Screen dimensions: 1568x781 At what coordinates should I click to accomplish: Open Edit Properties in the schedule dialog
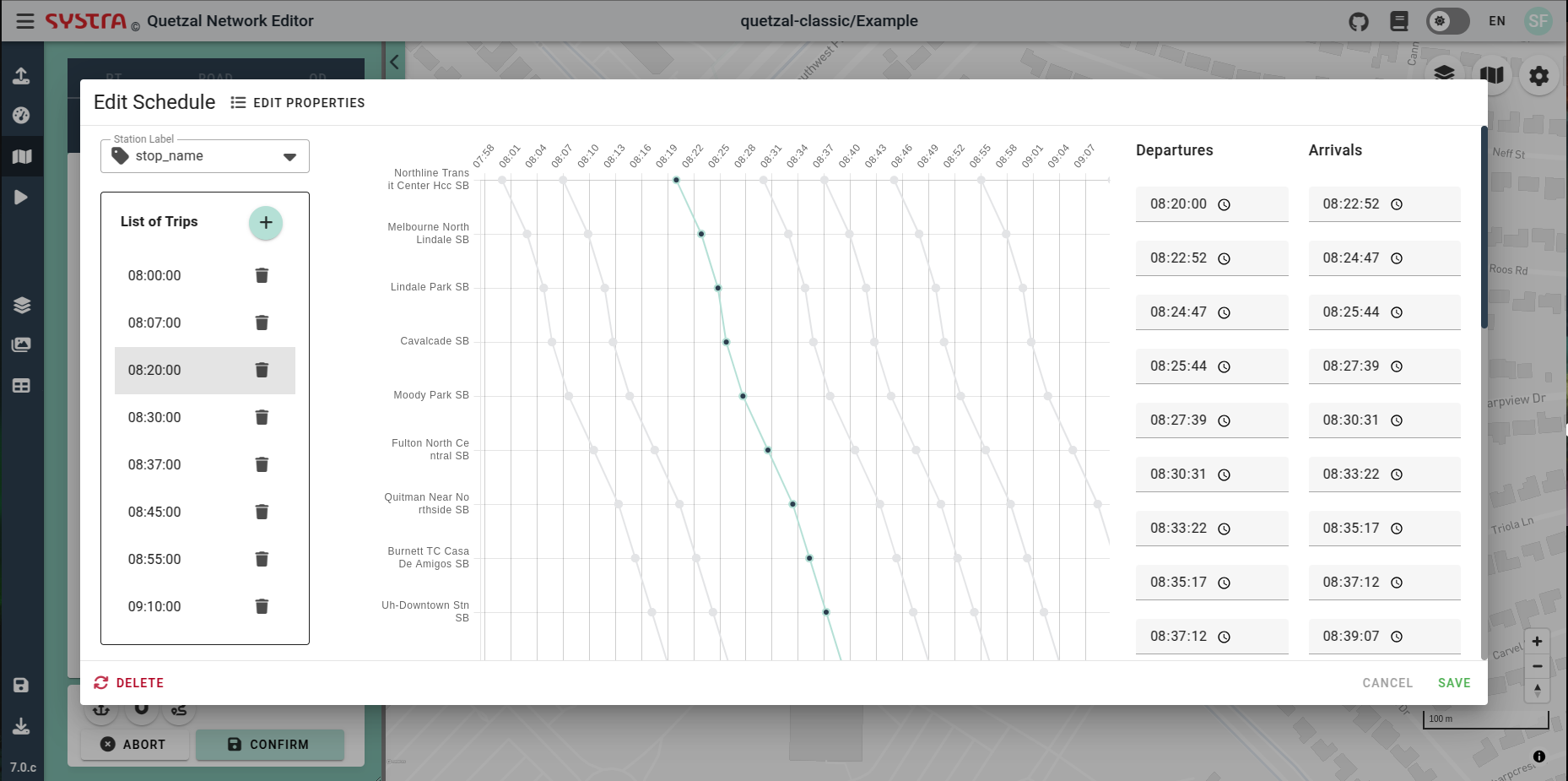(298, 102)
